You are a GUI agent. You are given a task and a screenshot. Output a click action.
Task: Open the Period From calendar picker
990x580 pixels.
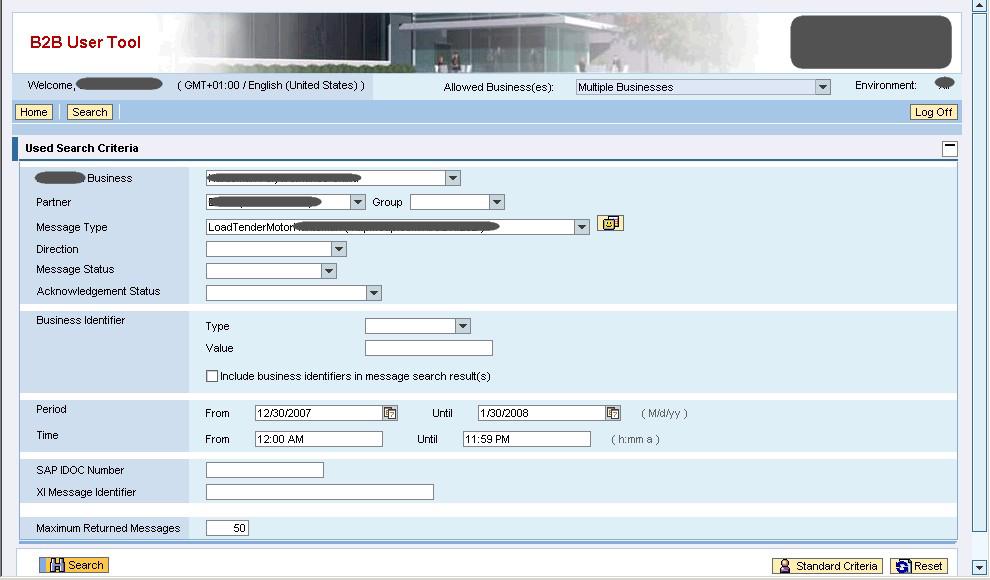pyautogui.click(x=390, y=413)
